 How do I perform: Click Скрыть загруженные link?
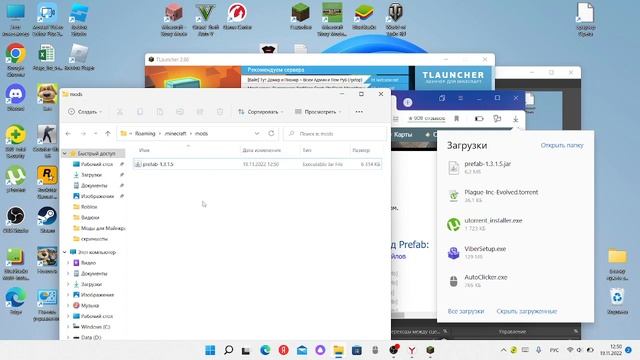(527, 311)
